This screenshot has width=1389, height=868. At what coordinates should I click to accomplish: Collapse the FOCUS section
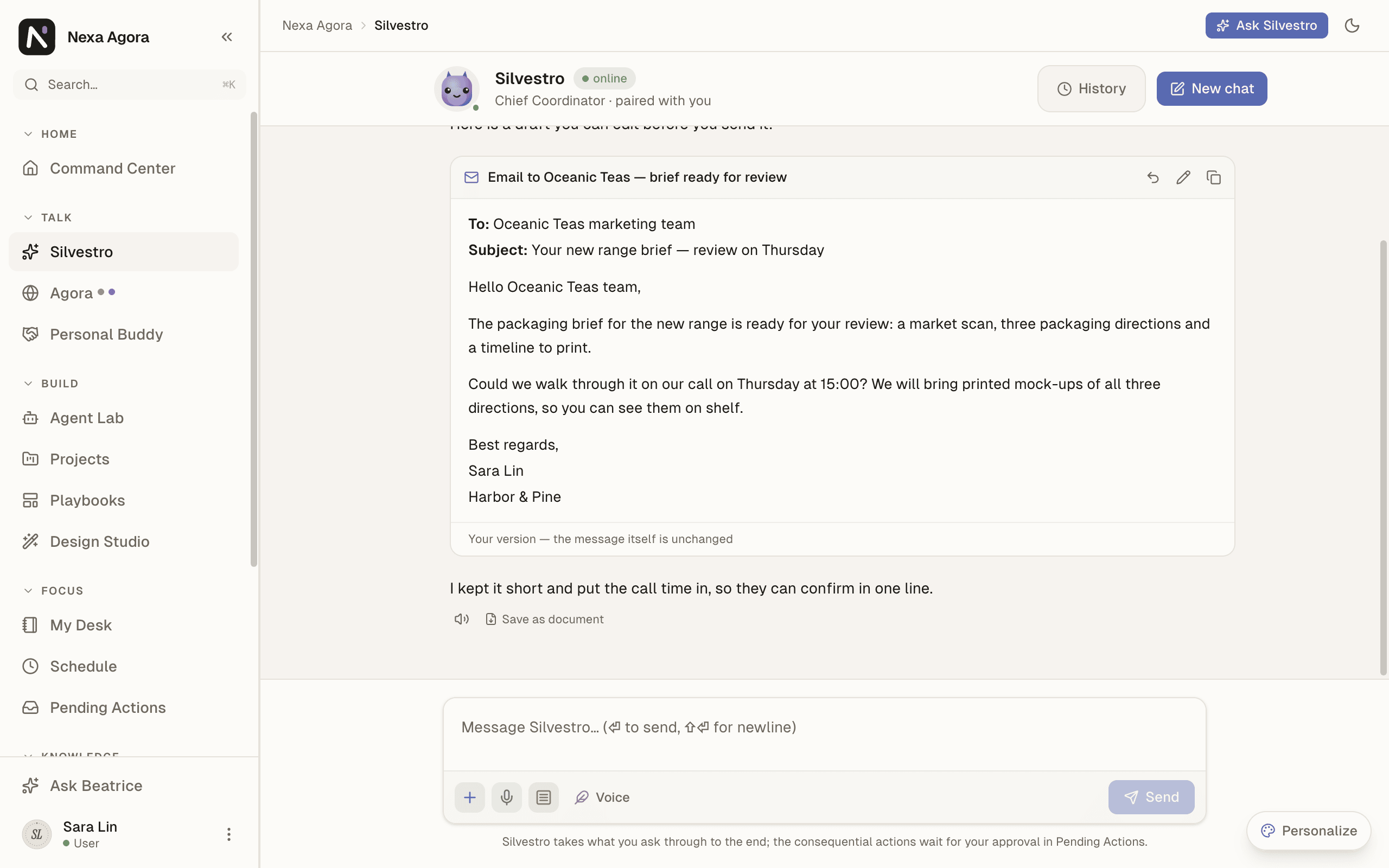(53, 591)
